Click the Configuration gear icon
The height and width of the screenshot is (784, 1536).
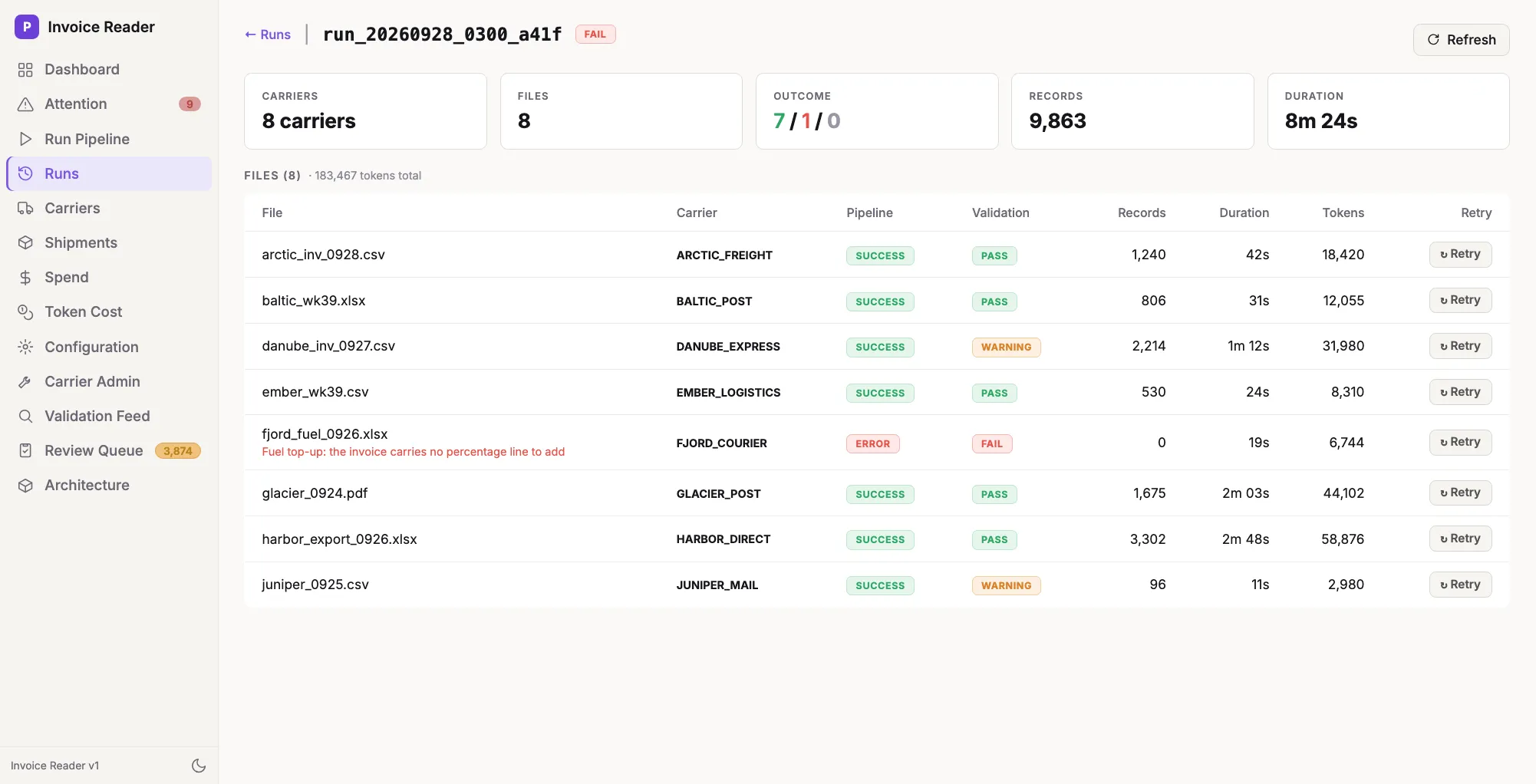[25, 347]
